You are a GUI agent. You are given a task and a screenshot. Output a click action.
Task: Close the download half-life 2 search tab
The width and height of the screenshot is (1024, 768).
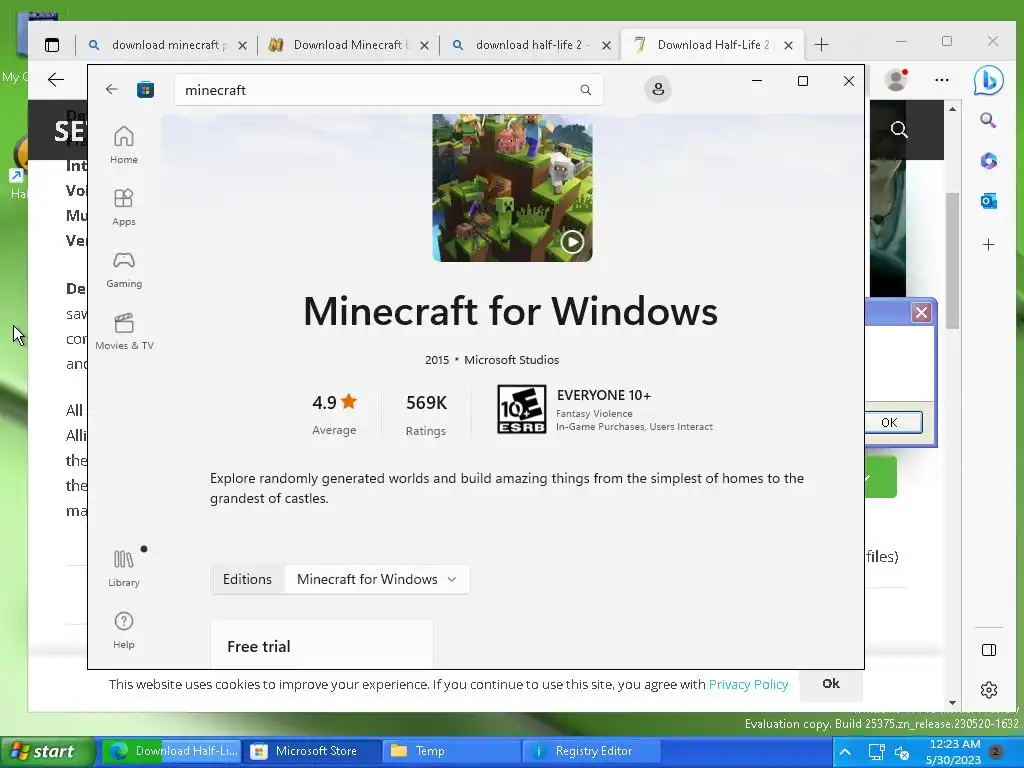[606, 46]
